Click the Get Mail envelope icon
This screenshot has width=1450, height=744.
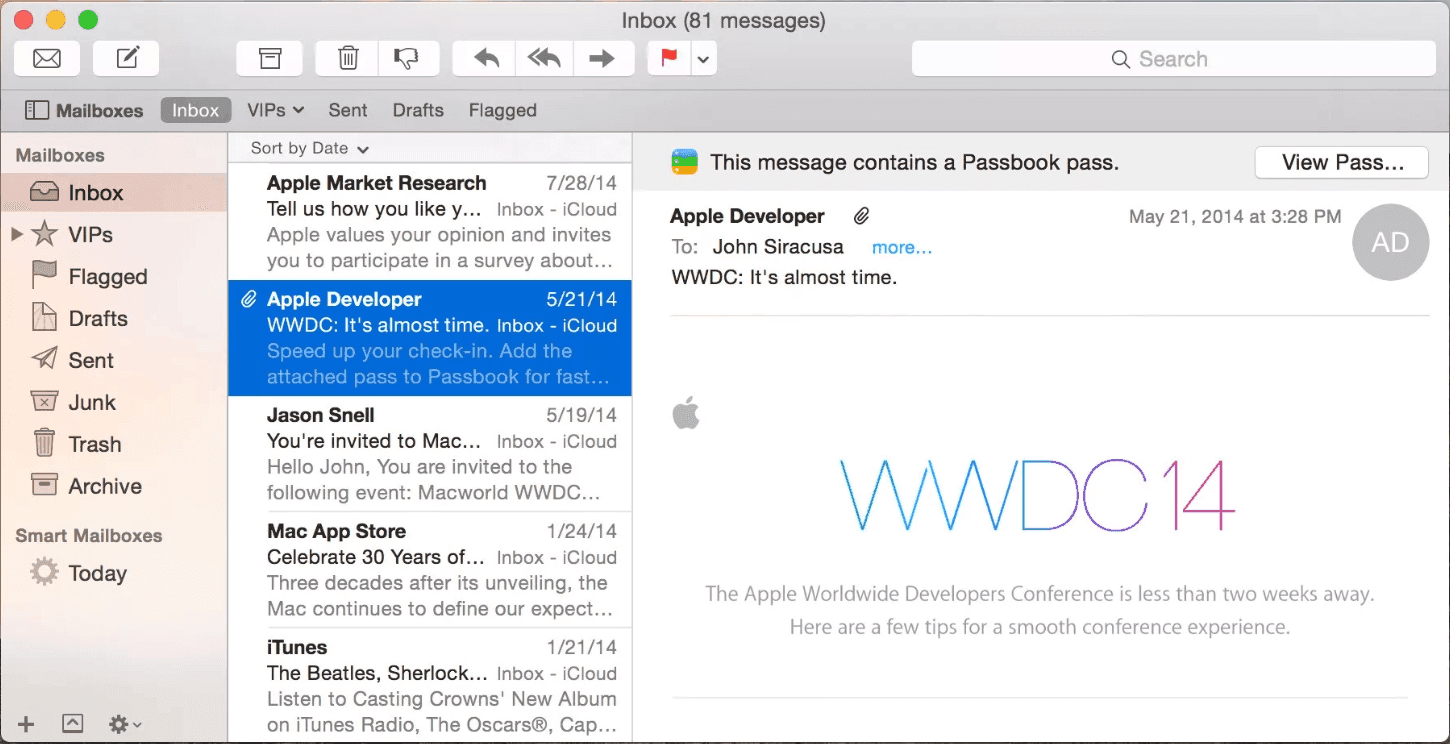47,59
